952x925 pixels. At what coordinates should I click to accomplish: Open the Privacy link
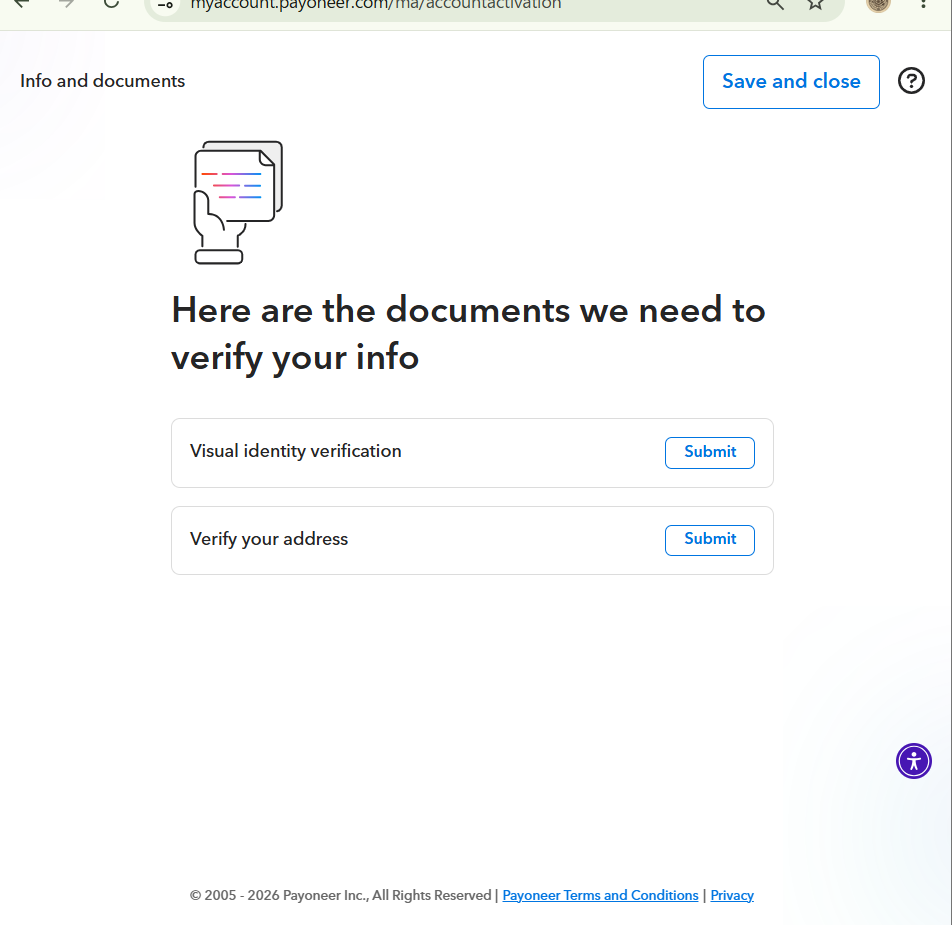coord(732,895)
